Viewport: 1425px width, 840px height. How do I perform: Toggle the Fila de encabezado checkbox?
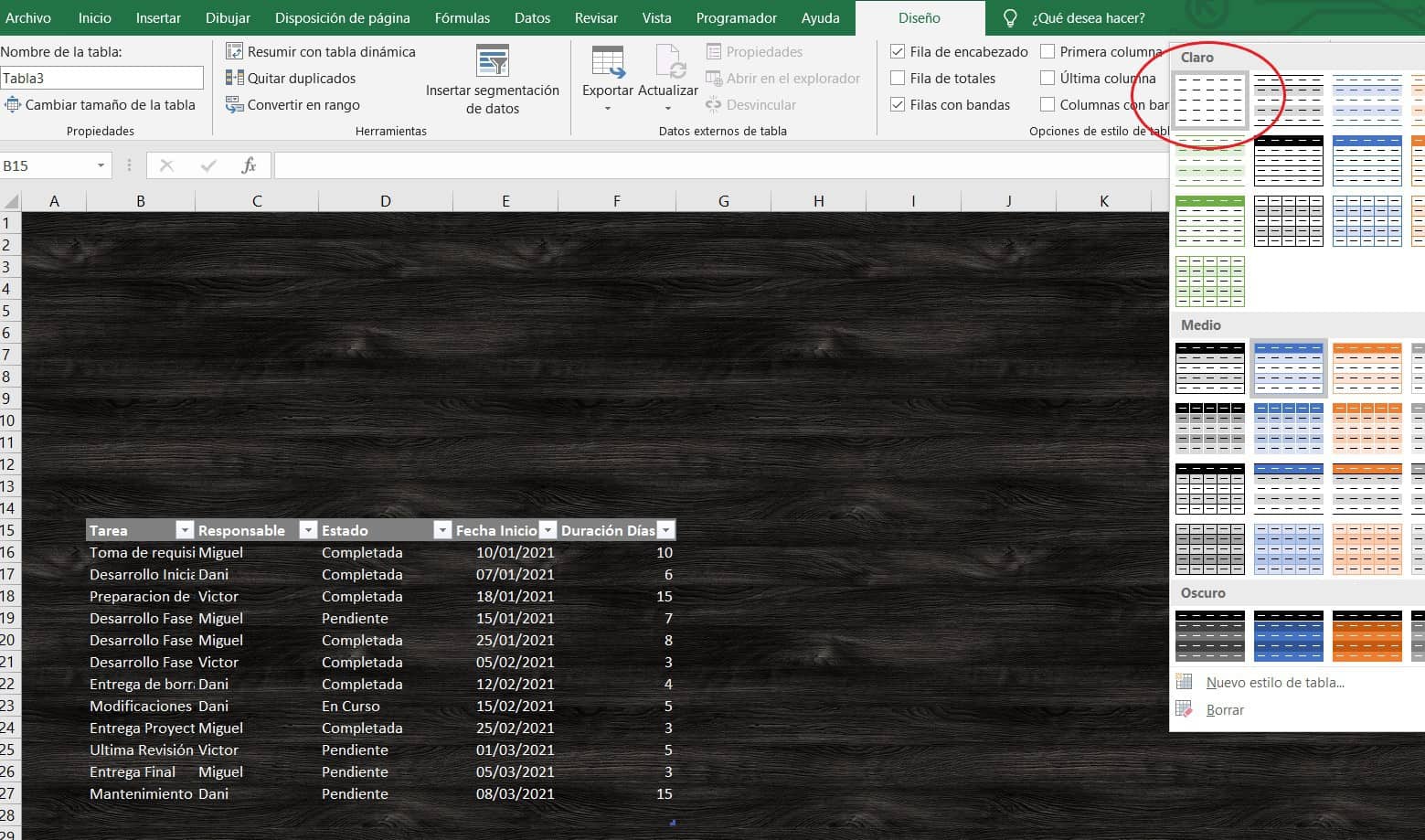[898, 51]
